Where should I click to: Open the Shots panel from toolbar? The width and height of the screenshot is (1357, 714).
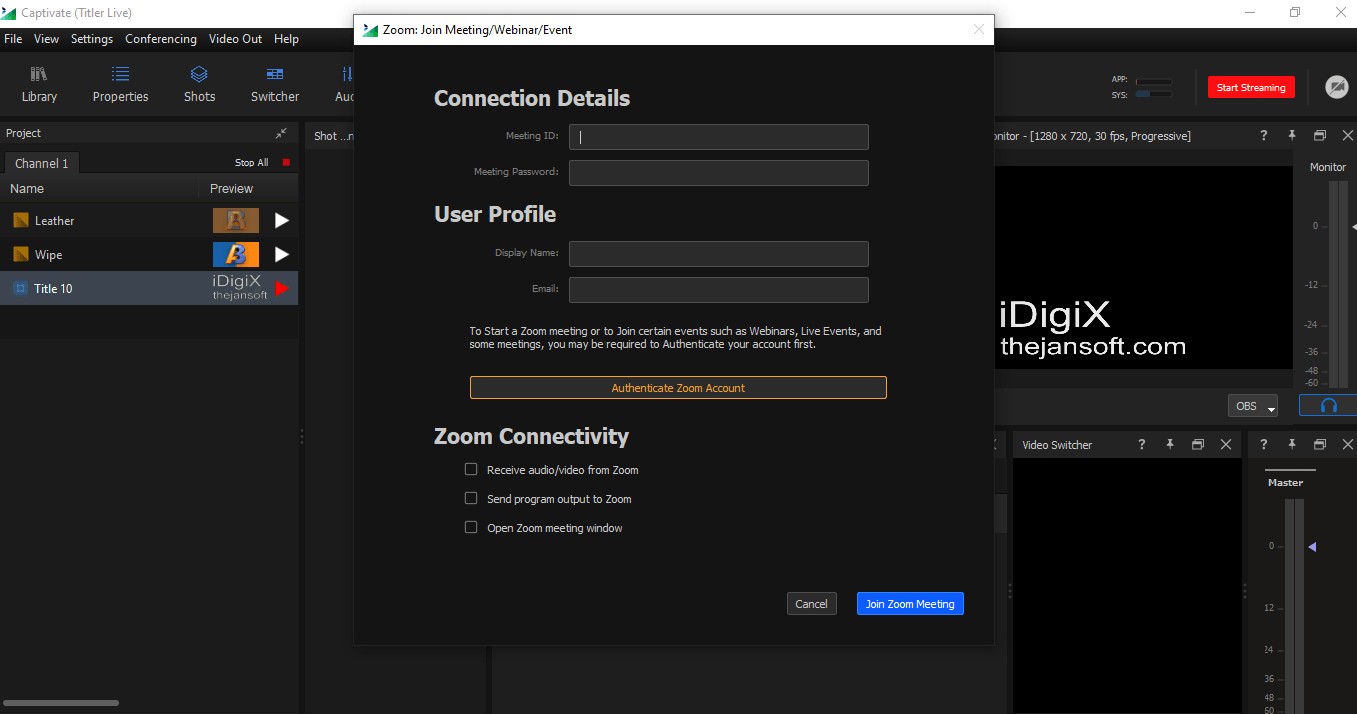pyautogui.click(x=199, y=84)
